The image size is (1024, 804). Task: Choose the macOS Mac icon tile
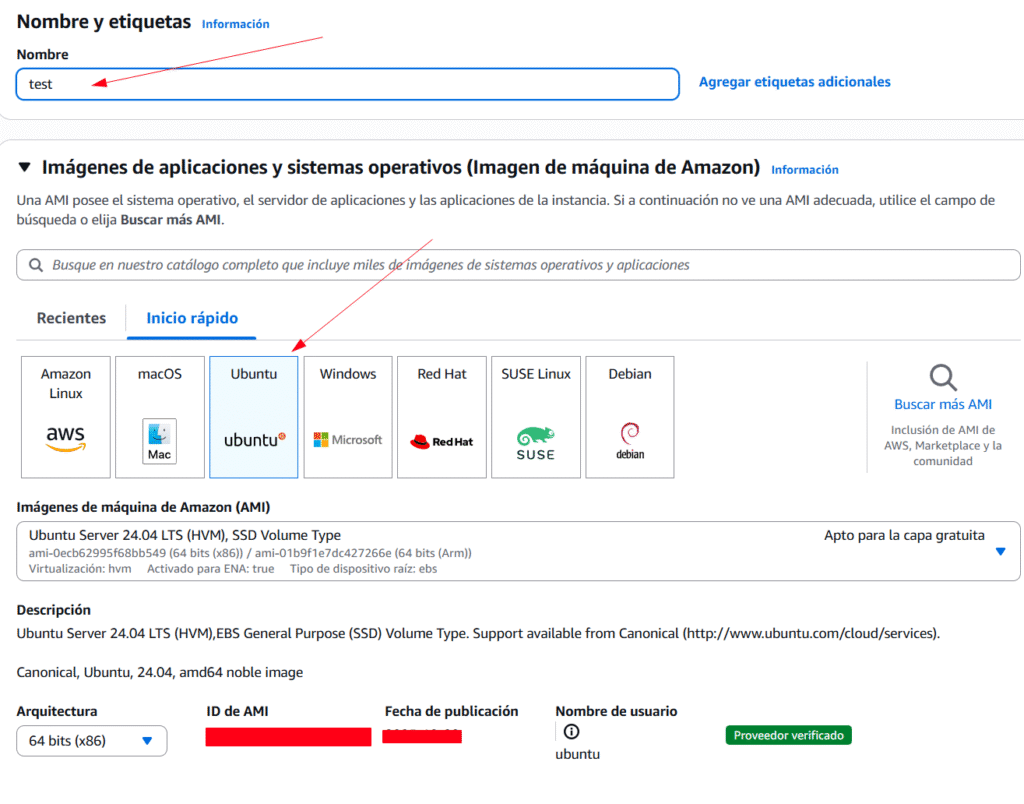pyautogui.click(x=160, y=417)
